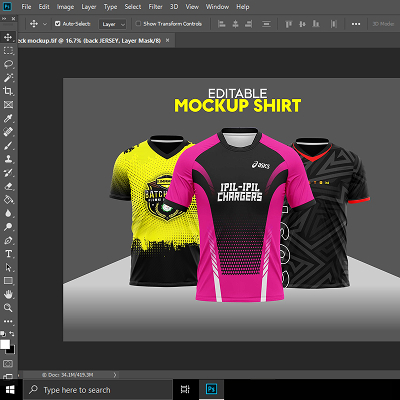This screenshot has width=400, height=400.
Task: Align bottom edges in options bar
Action: 316,24
